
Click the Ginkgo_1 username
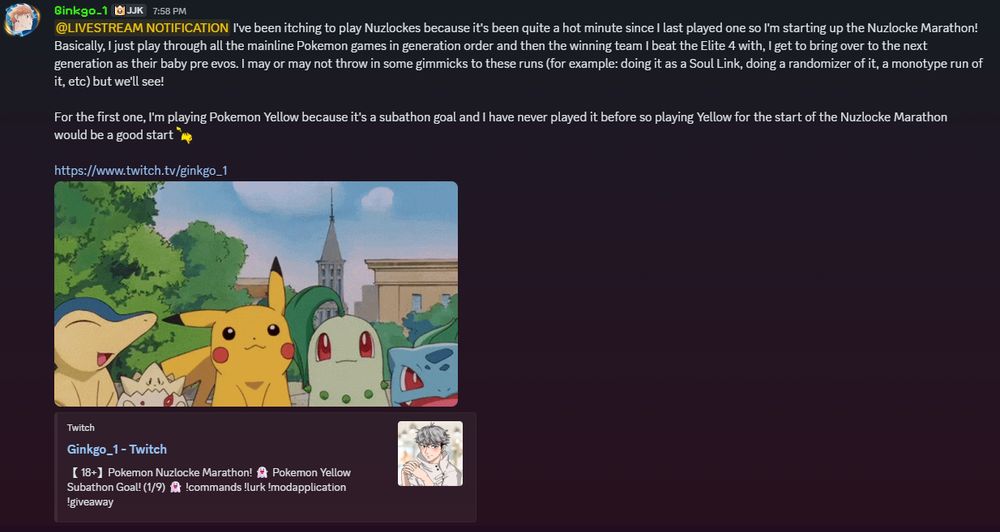[81, 11]
